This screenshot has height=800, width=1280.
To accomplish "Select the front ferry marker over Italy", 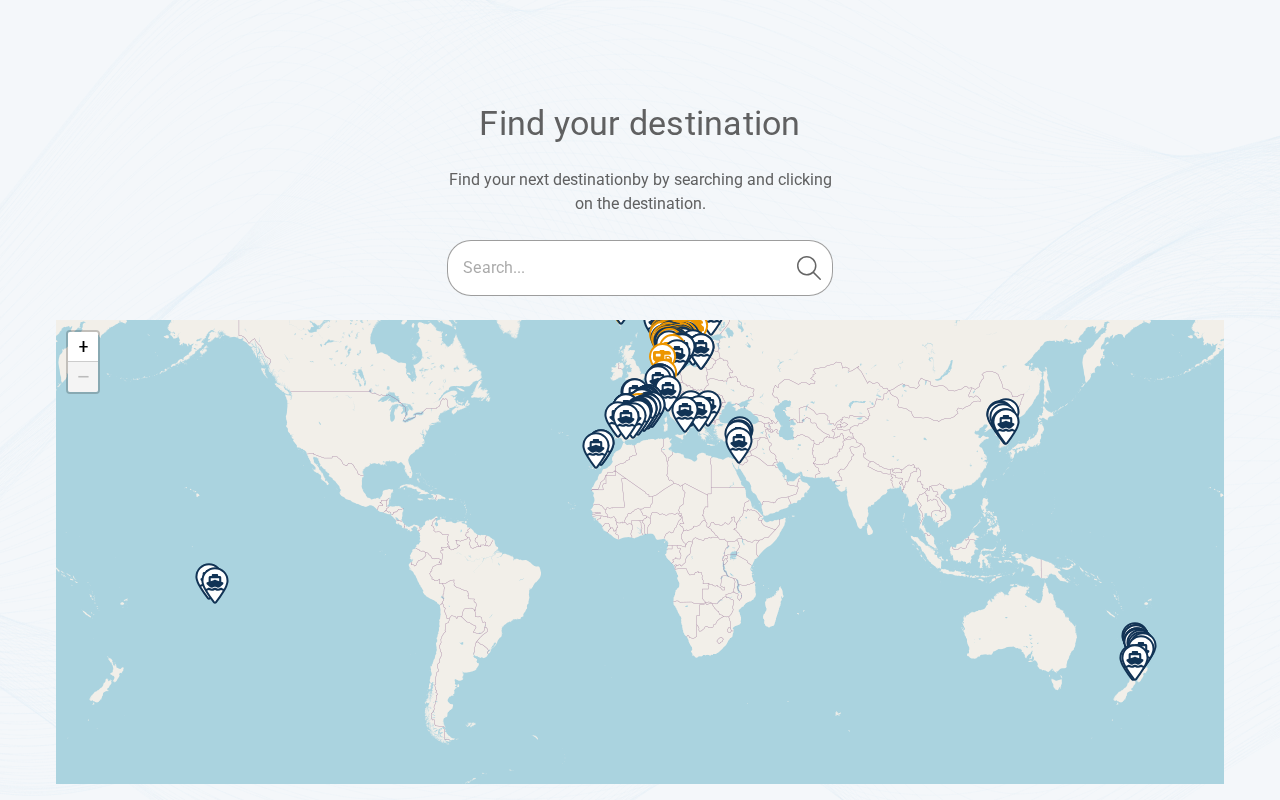I will (x=685, y=410).
